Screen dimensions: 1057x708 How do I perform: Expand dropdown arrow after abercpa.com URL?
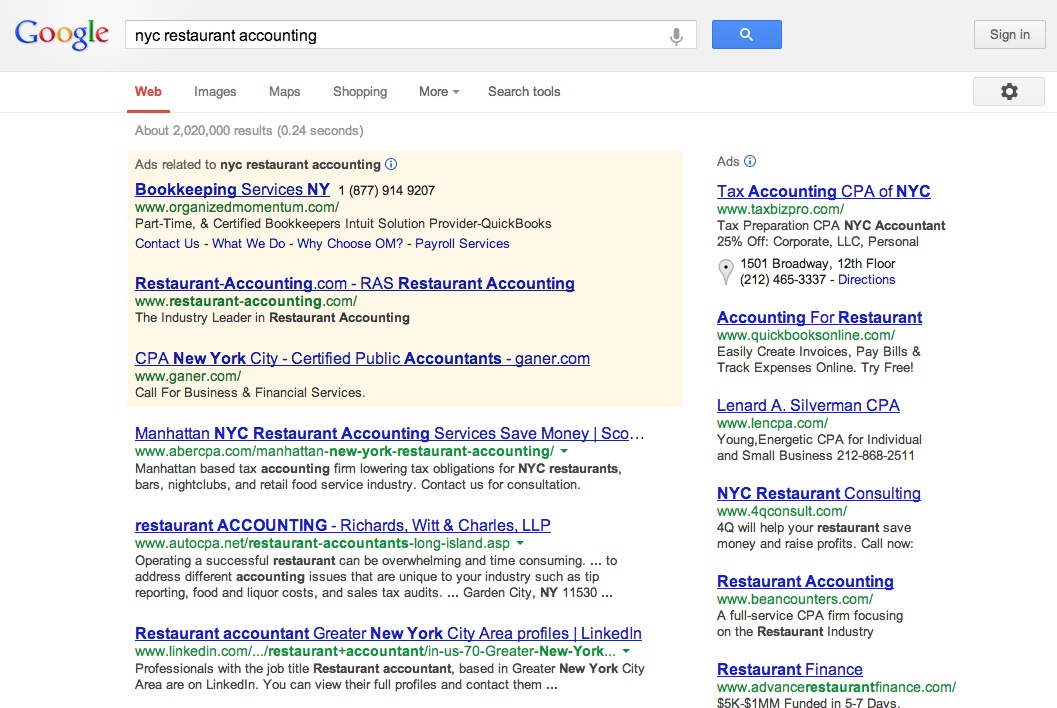coord(564,451)
